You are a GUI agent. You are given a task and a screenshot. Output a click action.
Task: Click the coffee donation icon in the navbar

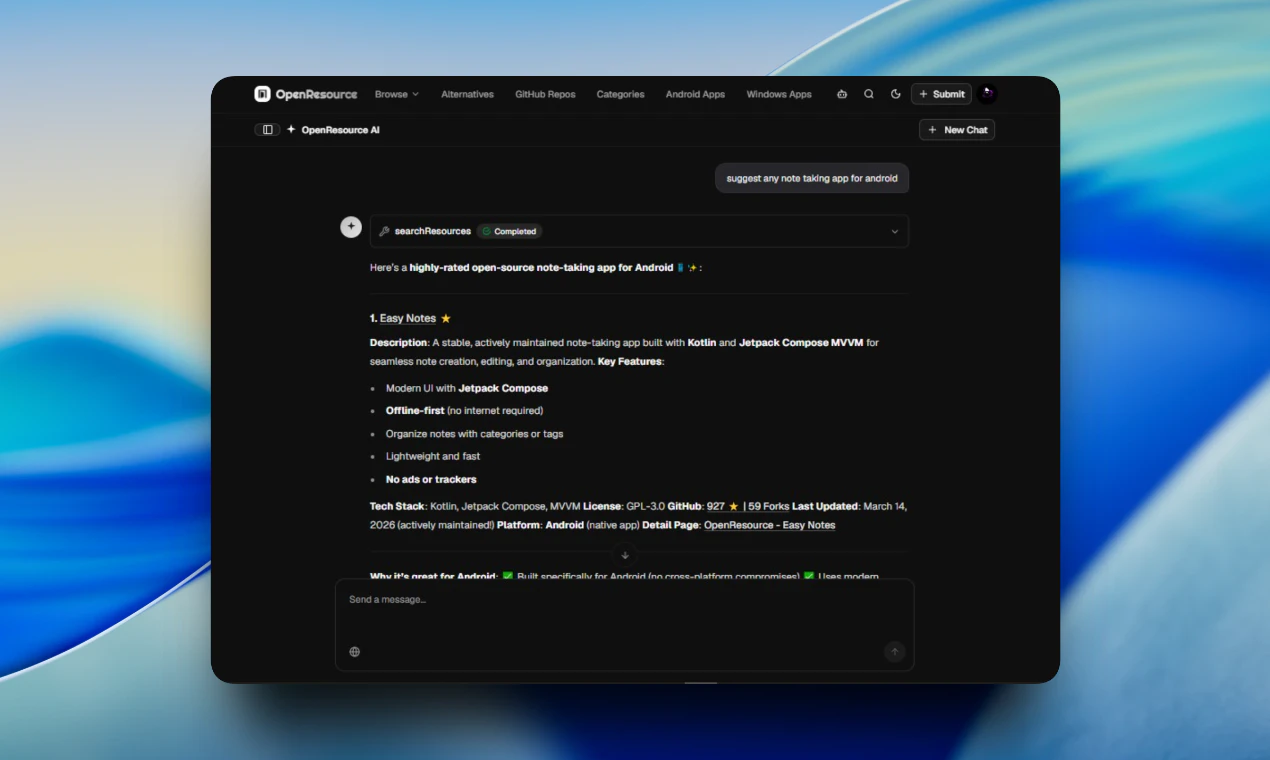click(841, 94)
